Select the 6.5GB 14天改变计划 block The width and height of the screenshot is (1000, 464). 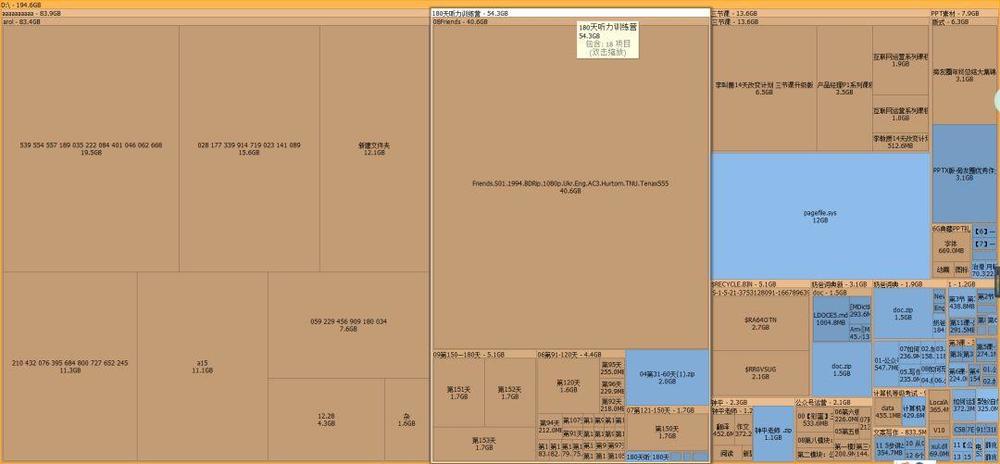tap(764, 88)
